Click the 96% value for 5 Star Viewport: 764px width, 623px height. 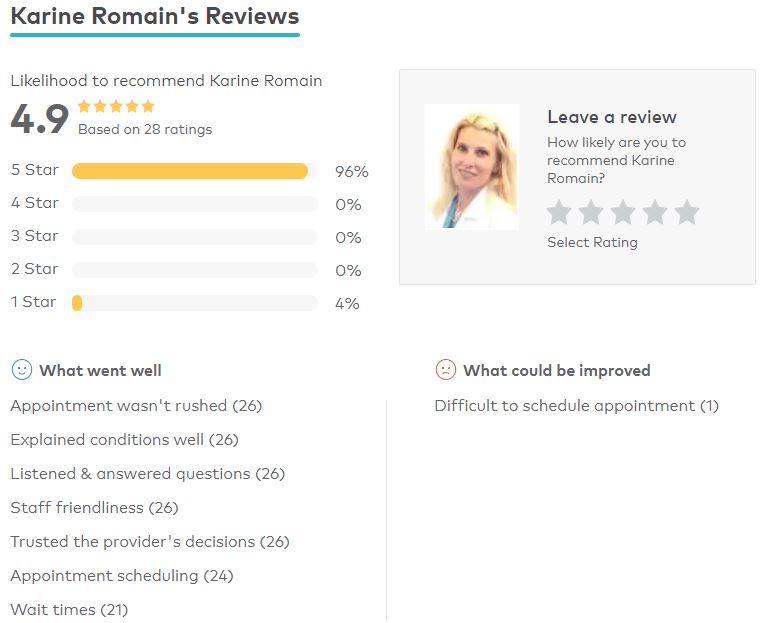tap(352, 171)
